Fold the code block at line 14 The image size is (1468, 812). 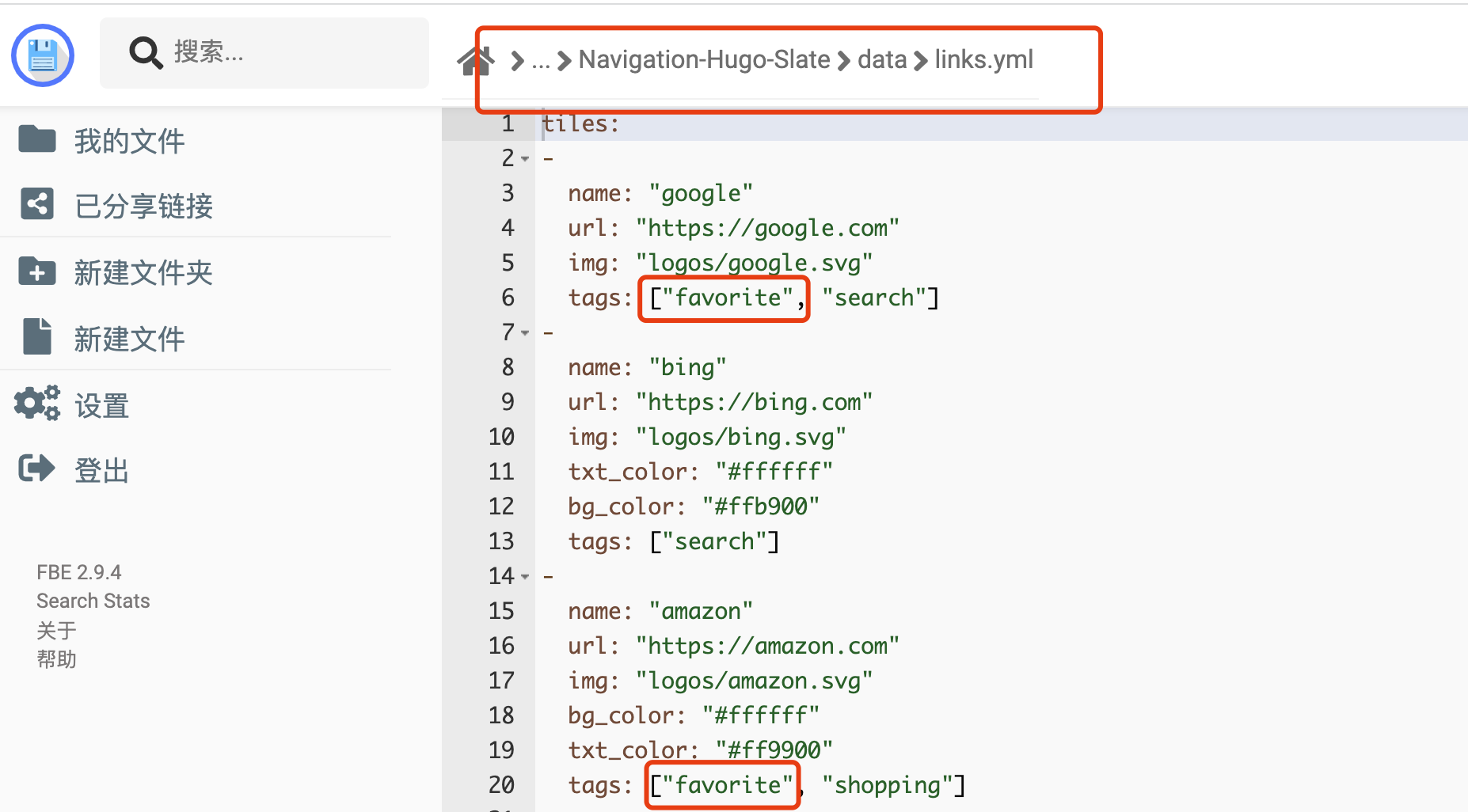point(525,577)
